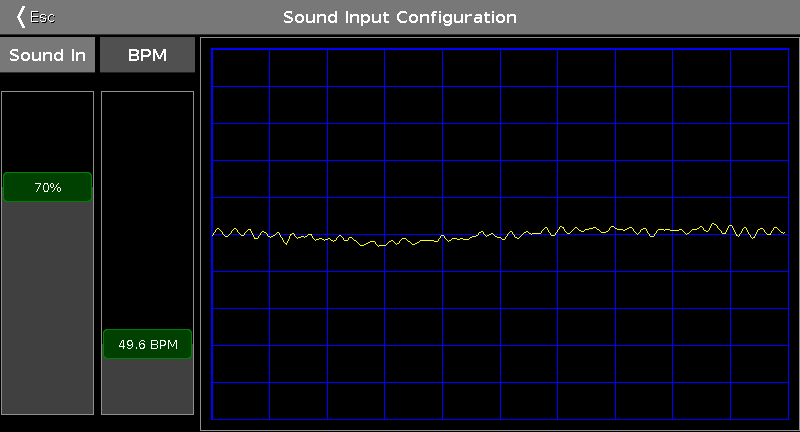800x432 pixels.
Task: Click Sound In fader track above 70% handle
Action: coord(47,130)
